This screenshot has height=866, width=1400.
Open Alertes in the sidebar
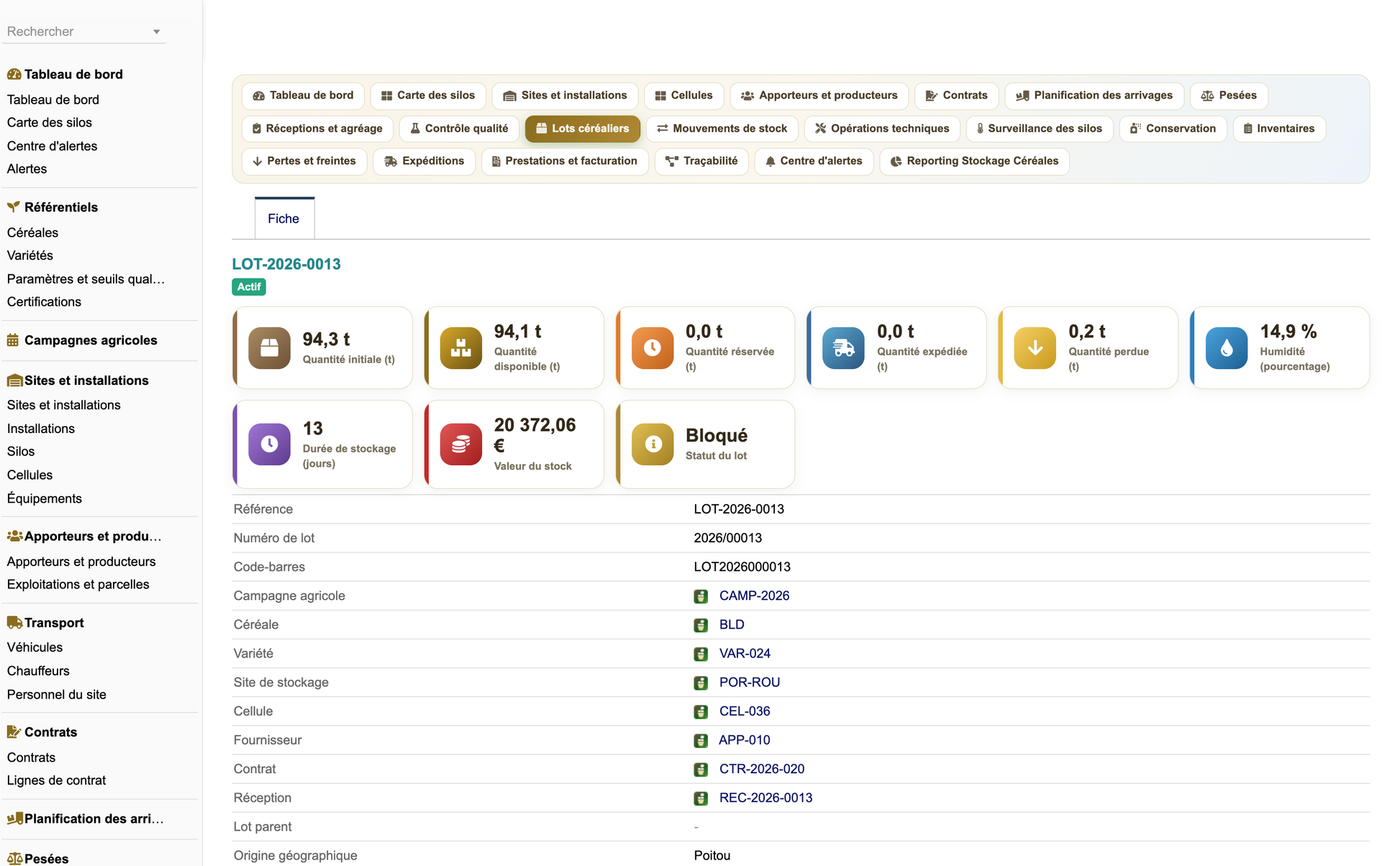tap(27, 169)
